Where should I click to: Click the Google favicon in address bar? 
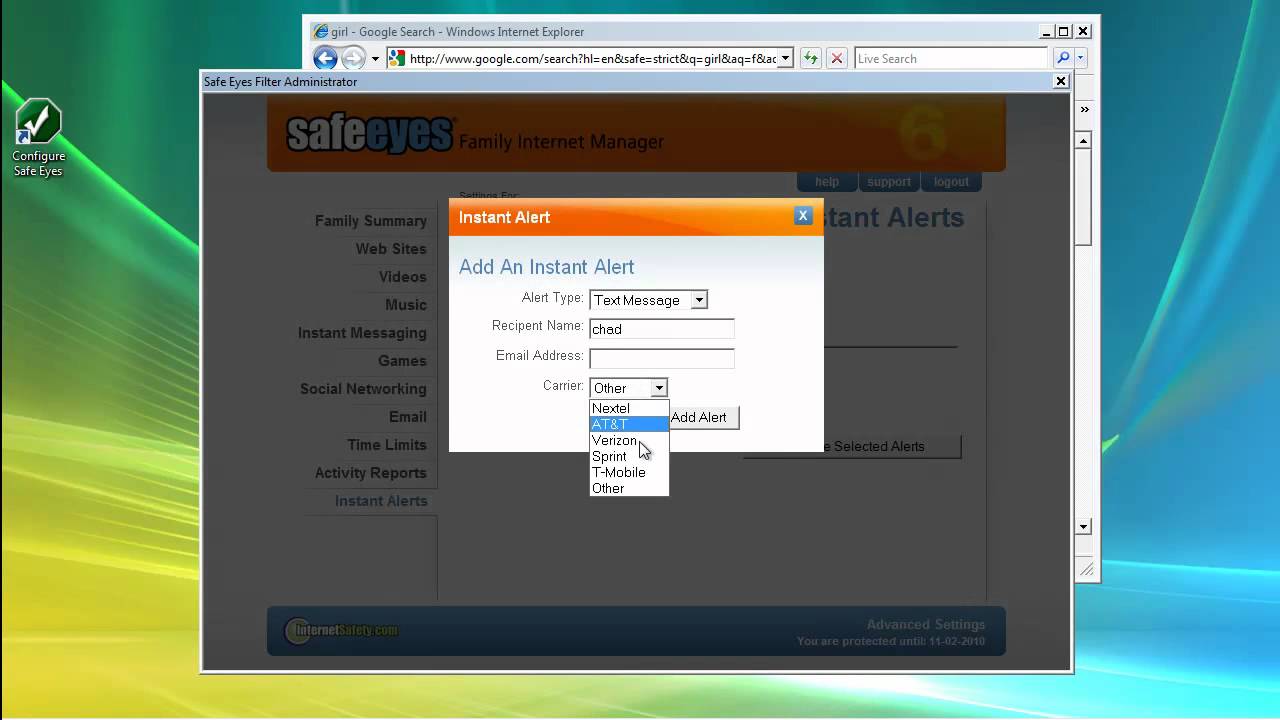pyautogui.click(x=397, y=58)
